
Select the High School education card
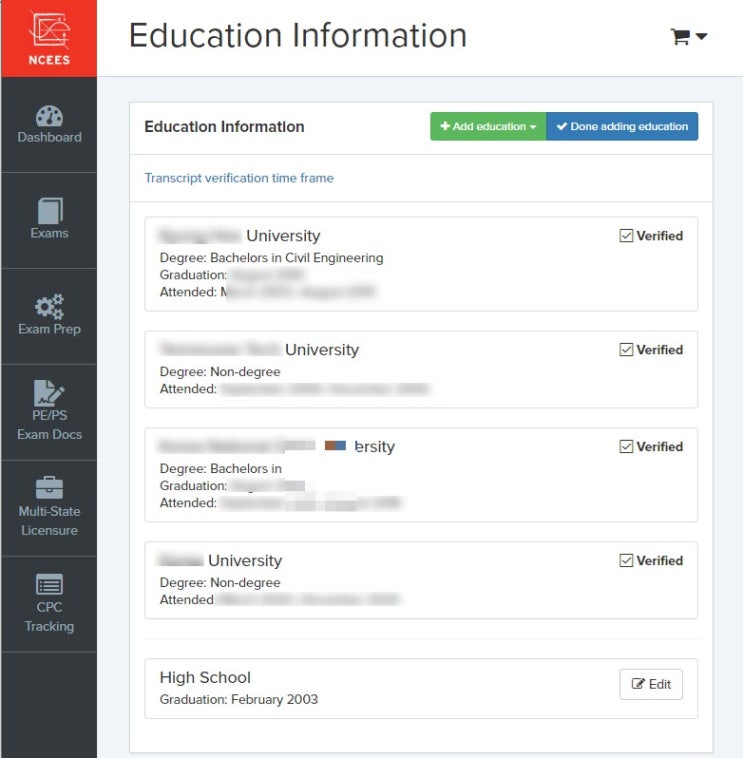pos(380,688)
